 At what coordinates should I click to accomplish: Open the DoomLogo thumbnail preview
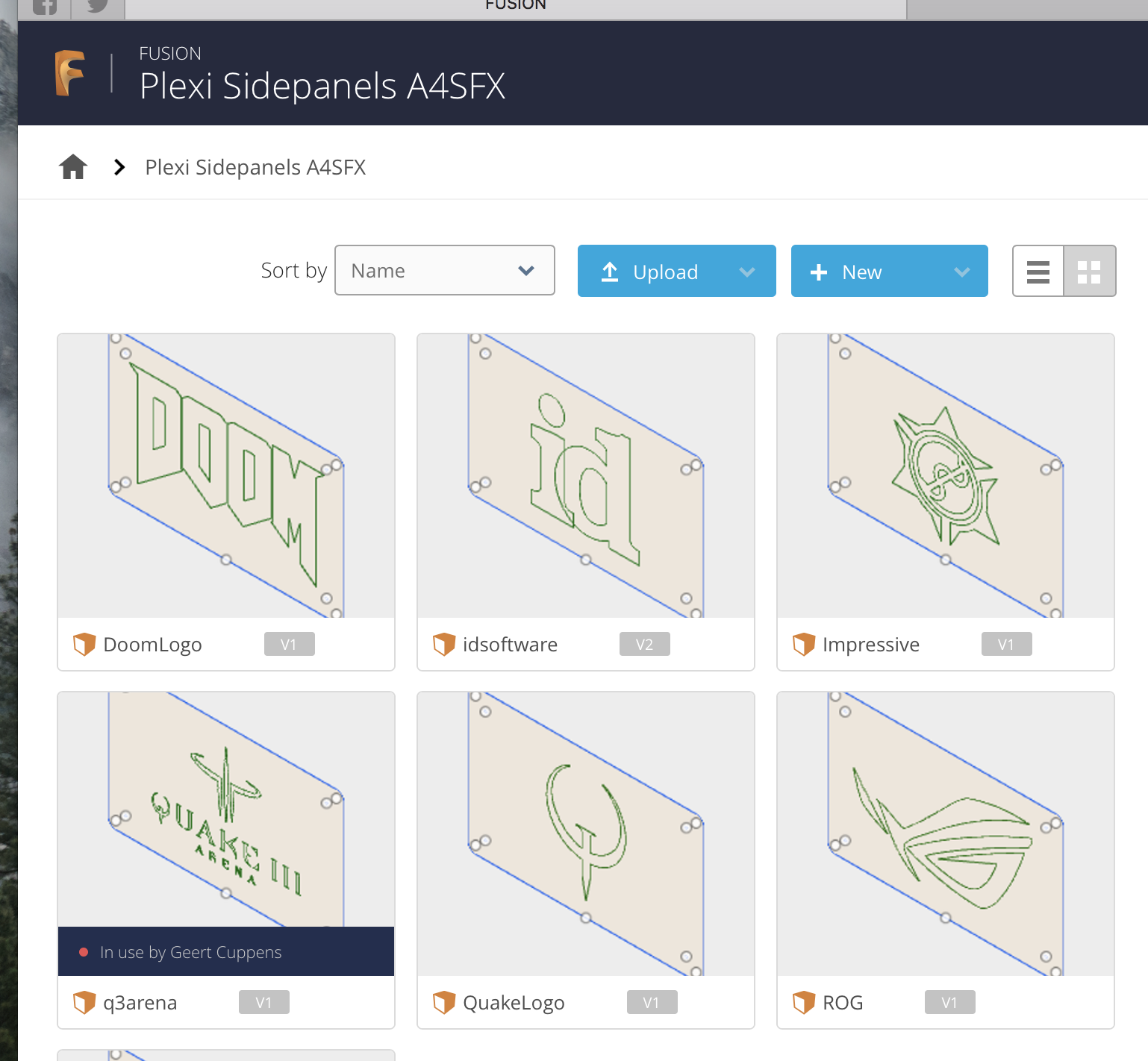click(x=226, y=476)
